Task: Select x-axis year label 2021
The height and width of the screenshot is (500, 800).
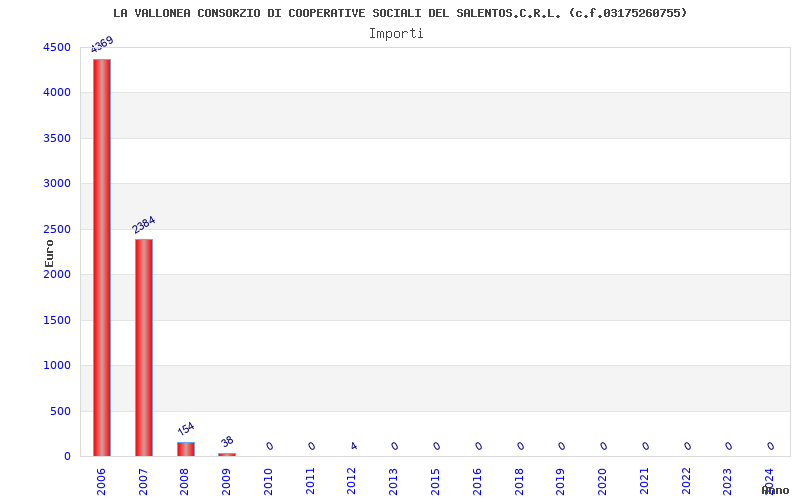Action: point(644,481)
